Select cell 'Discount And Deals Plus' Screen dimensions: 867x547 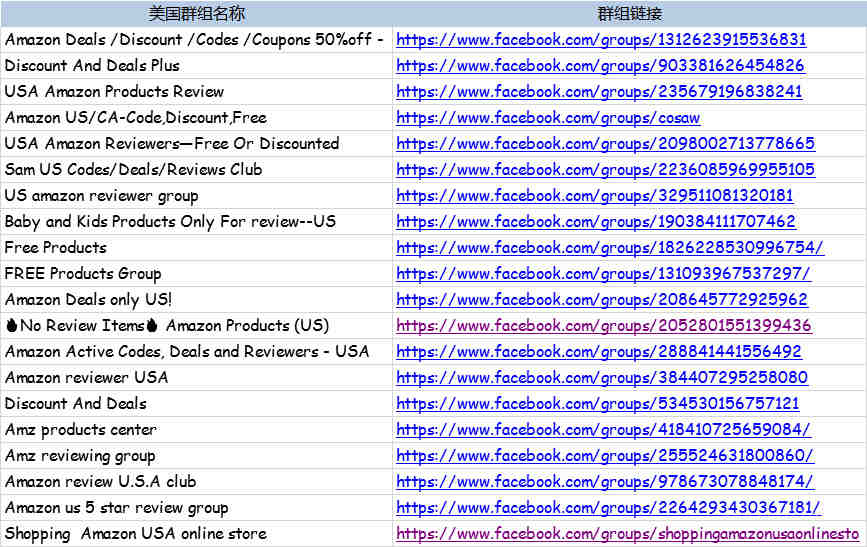point(196,66)
